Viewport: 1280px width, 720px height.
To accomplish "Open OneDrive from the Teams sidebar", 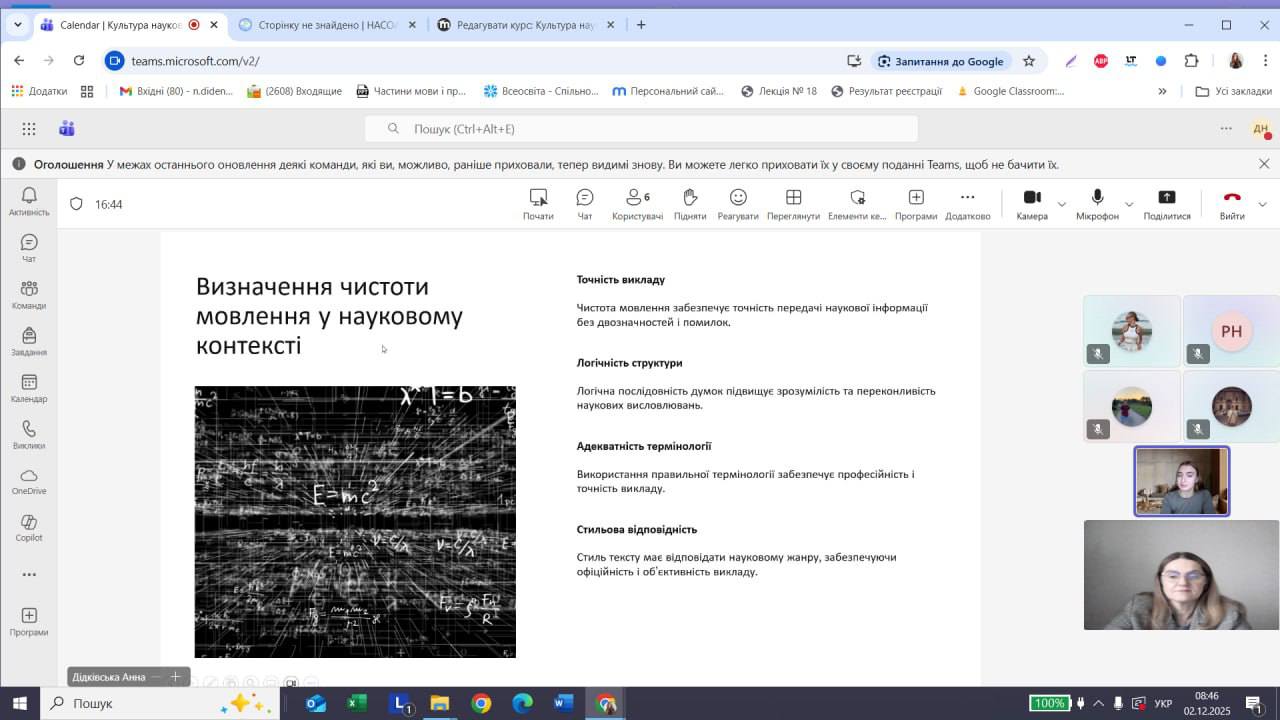I will coord(29,481).
